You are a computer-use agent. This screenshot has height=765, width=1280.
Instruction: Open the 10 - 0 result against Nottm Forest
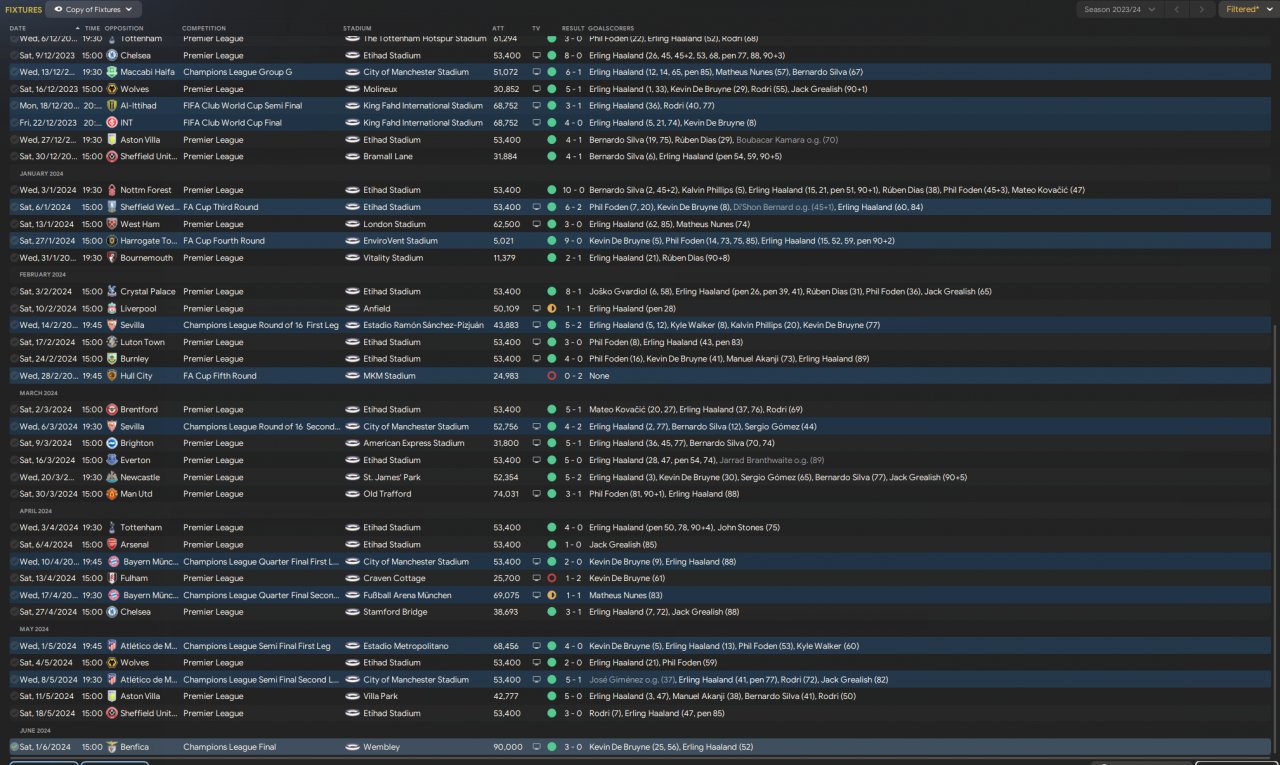coord(573,190)
